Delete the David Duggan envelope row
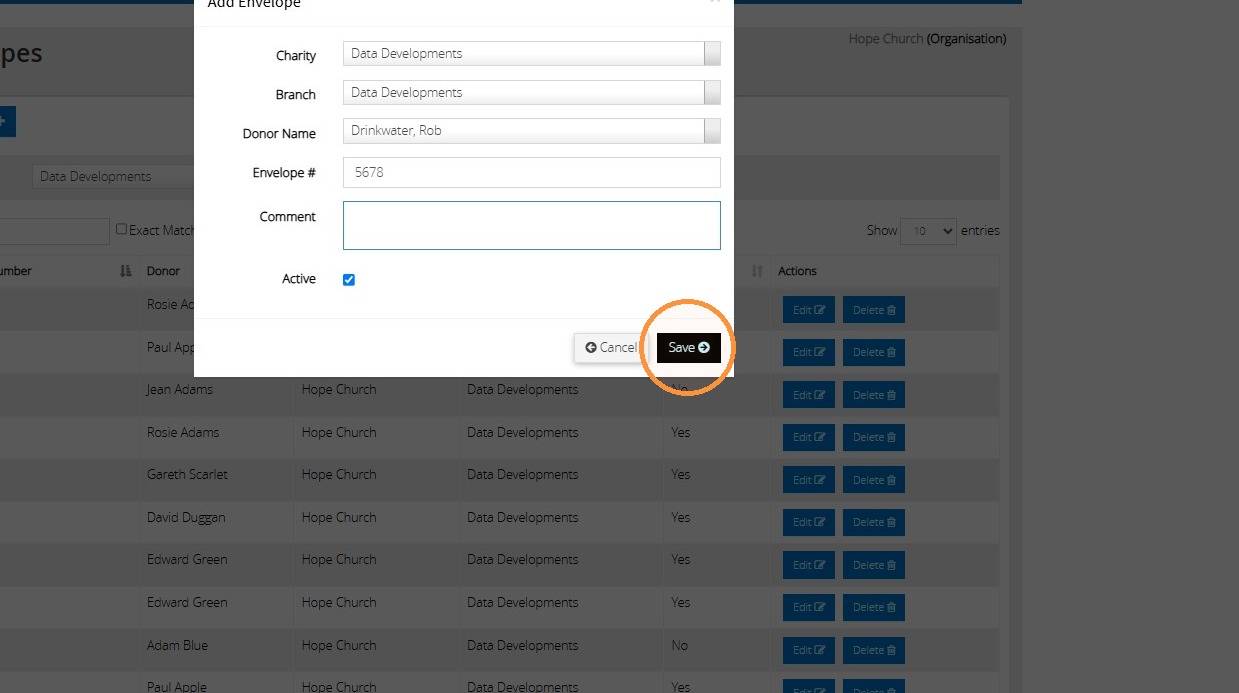Viewport: 1239px width, 693px height. click(x=873, y=522)
